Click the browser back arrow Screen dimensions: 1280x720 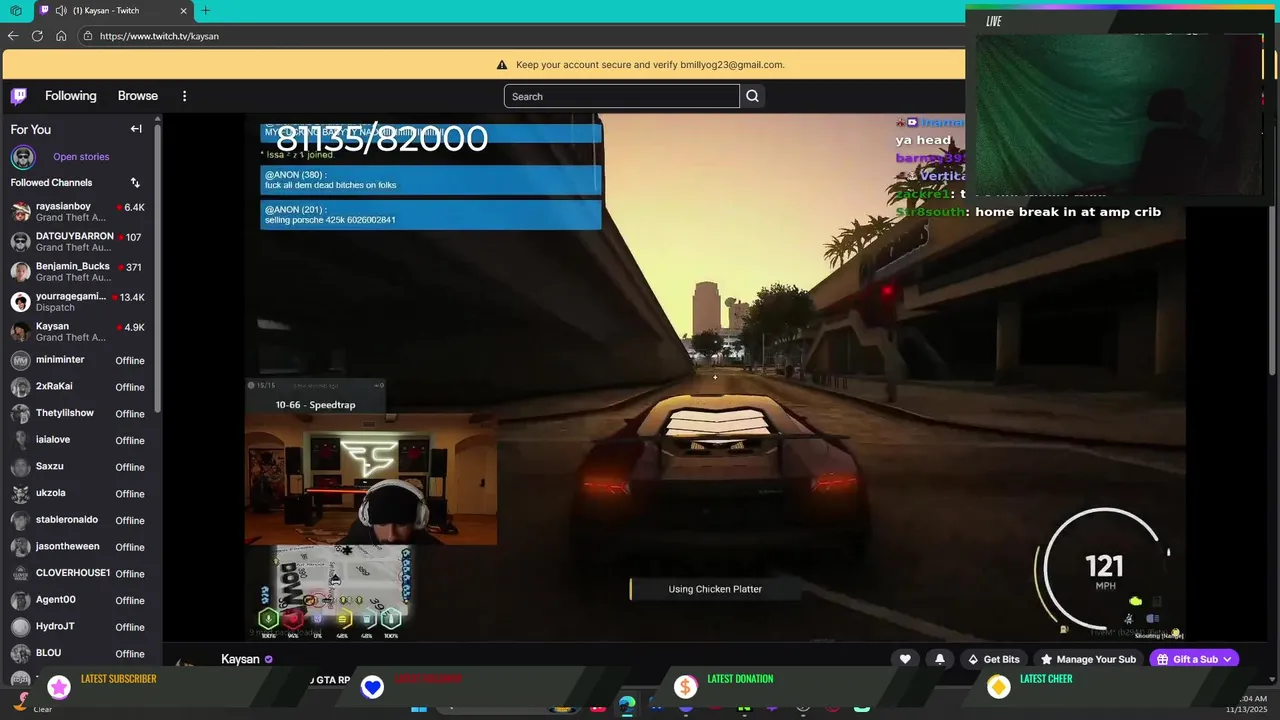click(13, 36)
